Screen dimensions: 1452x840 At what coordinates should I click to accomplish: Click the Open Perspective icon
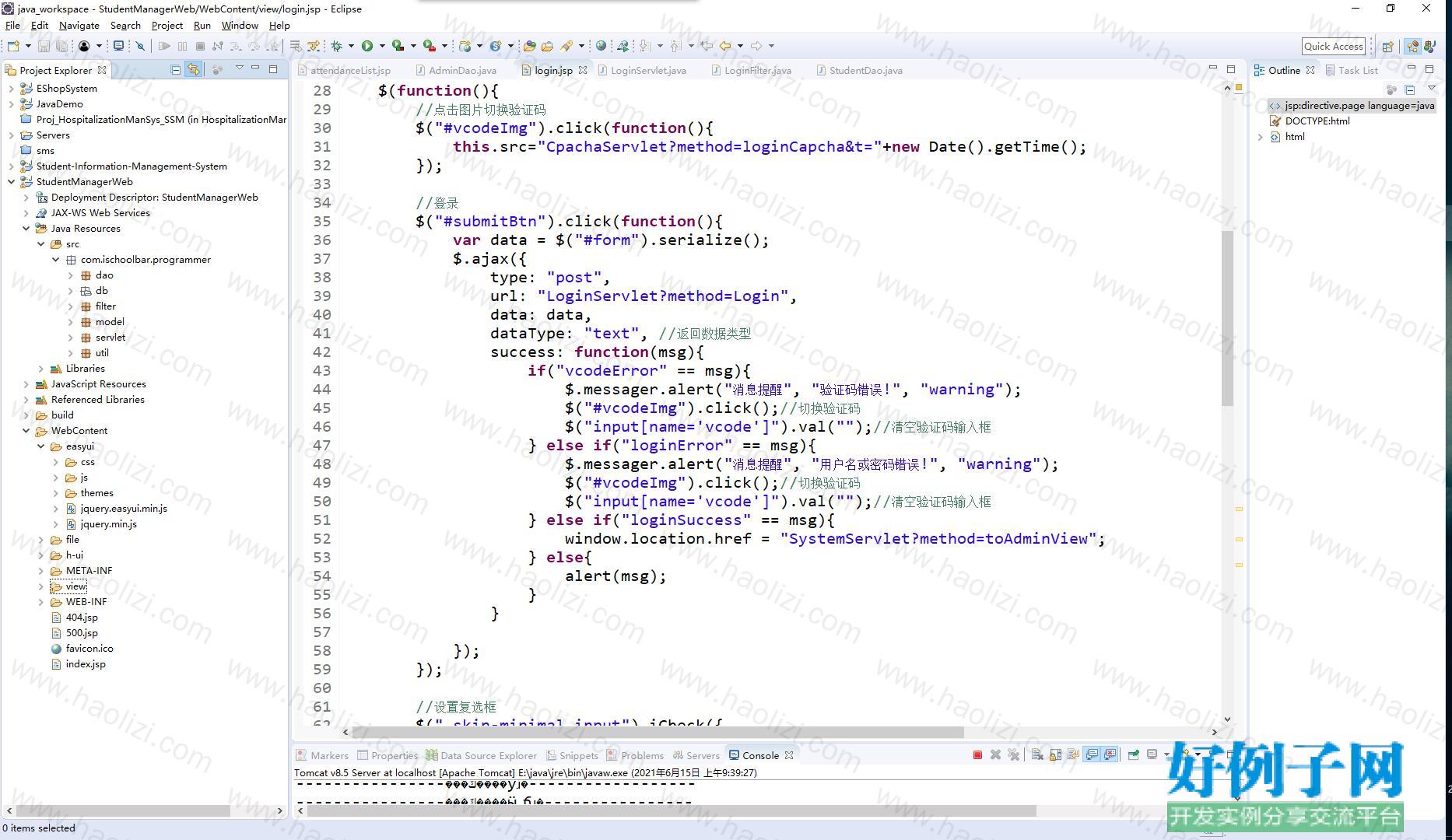click(x=1387, y=46)
